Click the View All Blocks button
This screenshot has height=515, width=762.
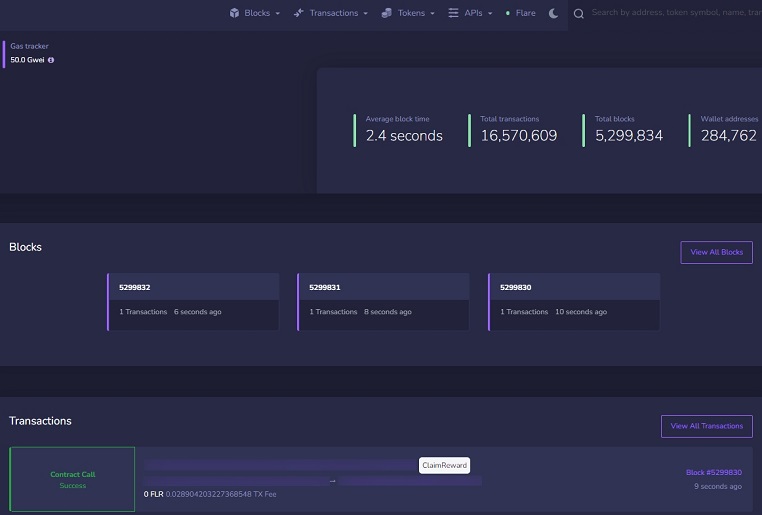pos(716,252)
